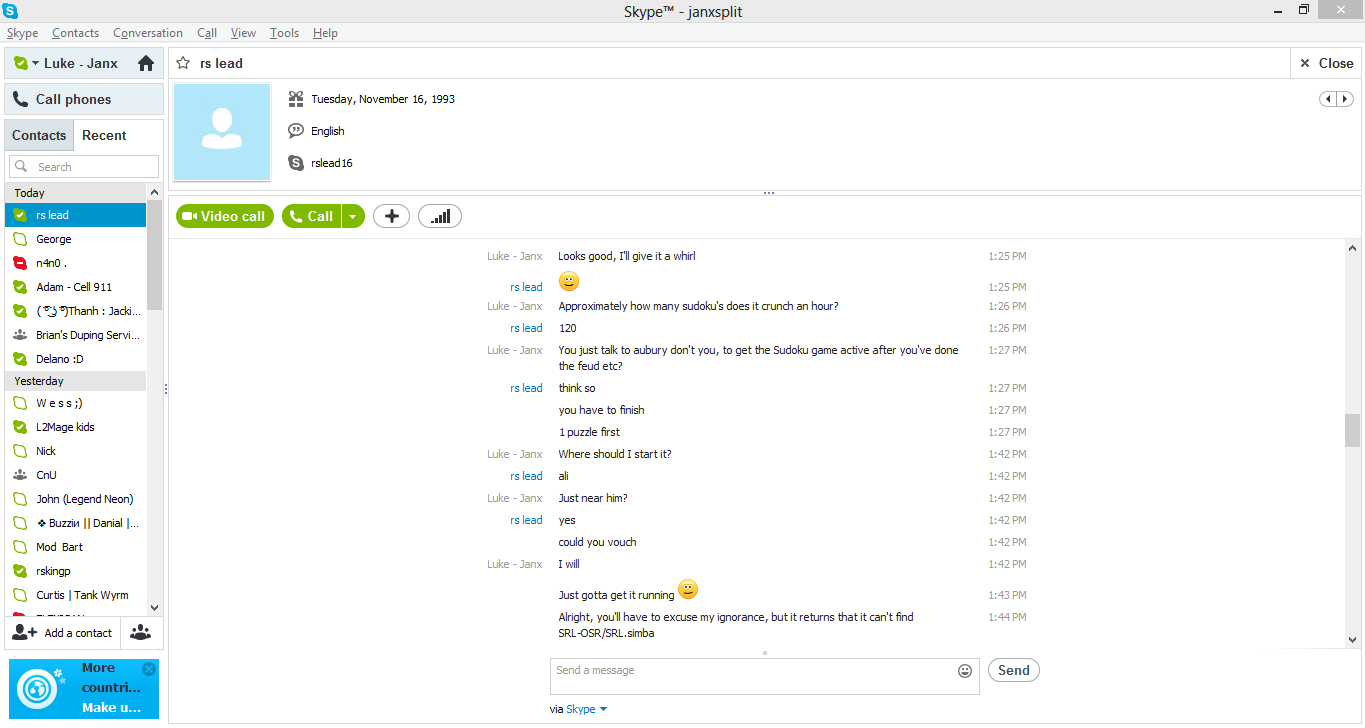Screen dimensions: 1365x728
Task: Open the emoticon picker
Action: tap(965, 671)
